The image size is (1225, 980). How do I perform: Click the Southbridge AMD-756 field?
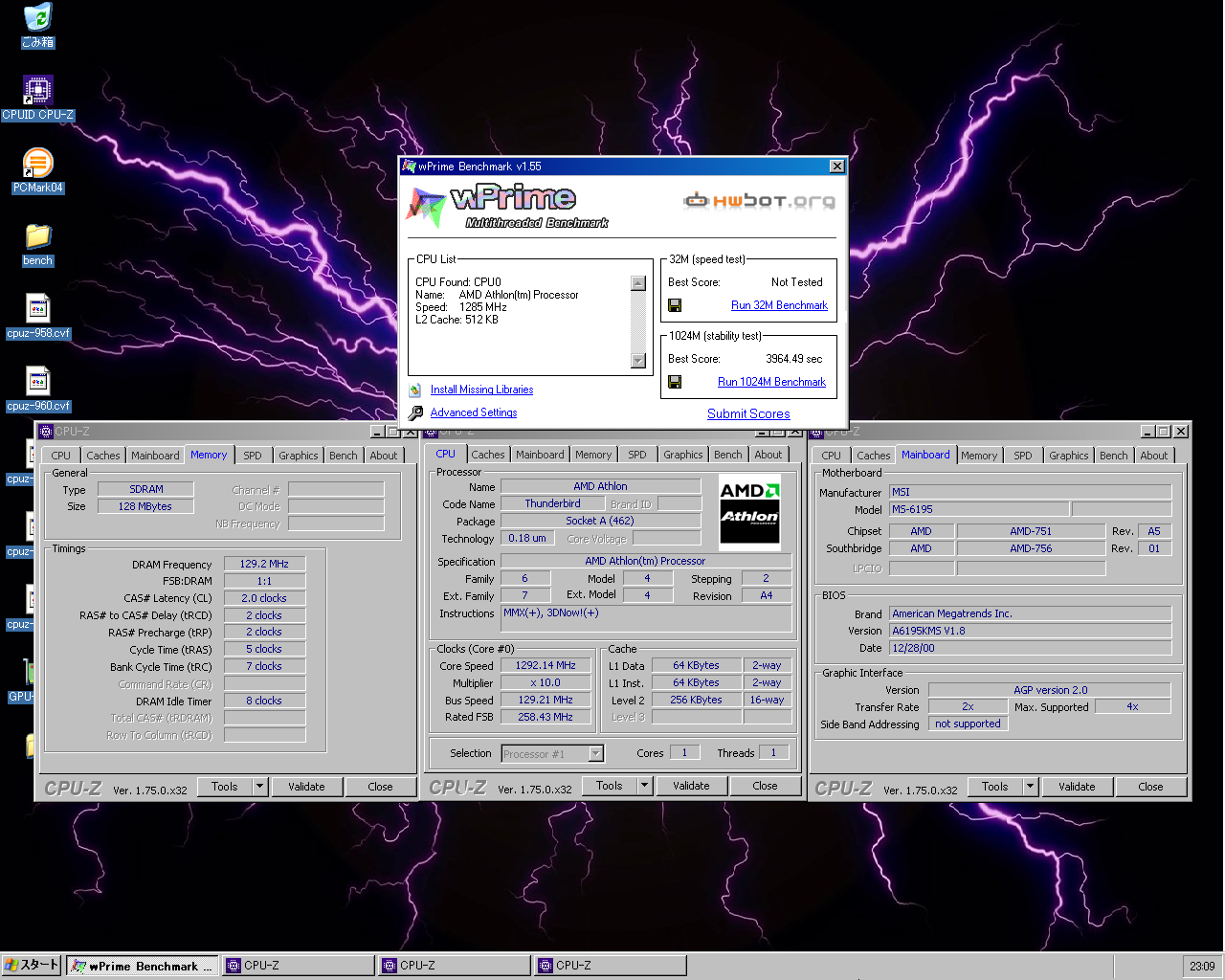(x=1031, y=548)
